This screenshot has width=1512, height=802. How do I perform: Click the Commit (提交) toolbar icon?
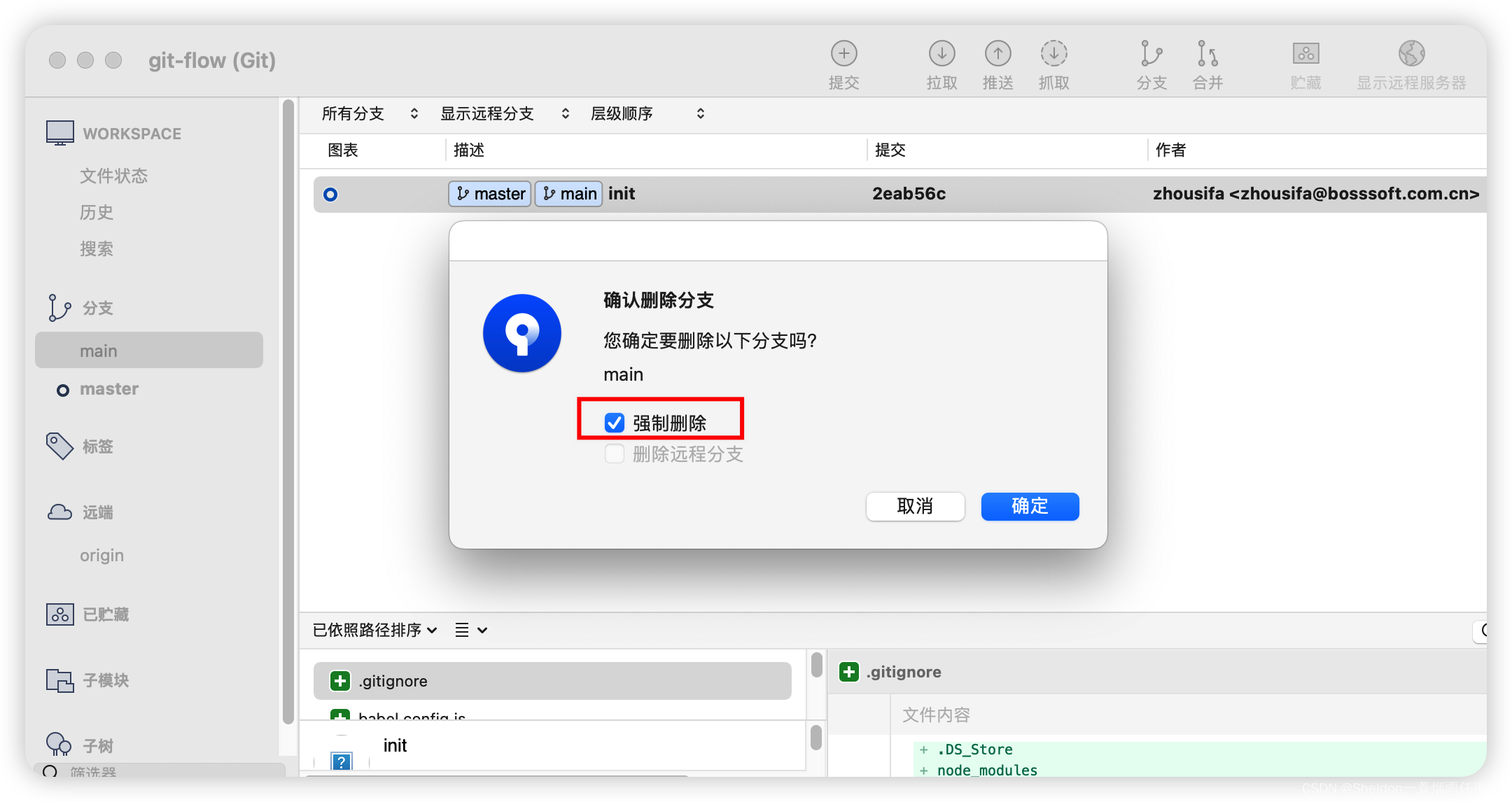point(843,54)
